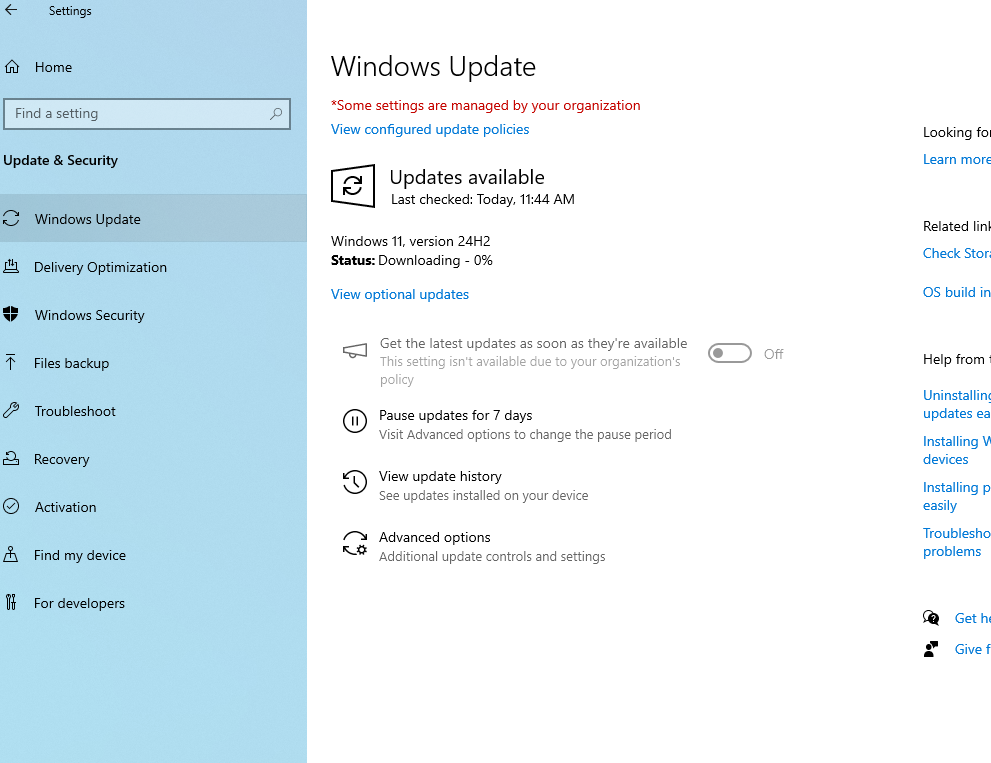This screenshot has width=991, height=763.
Task: Open the Check Storage related link
Action: tap(956, 253)
